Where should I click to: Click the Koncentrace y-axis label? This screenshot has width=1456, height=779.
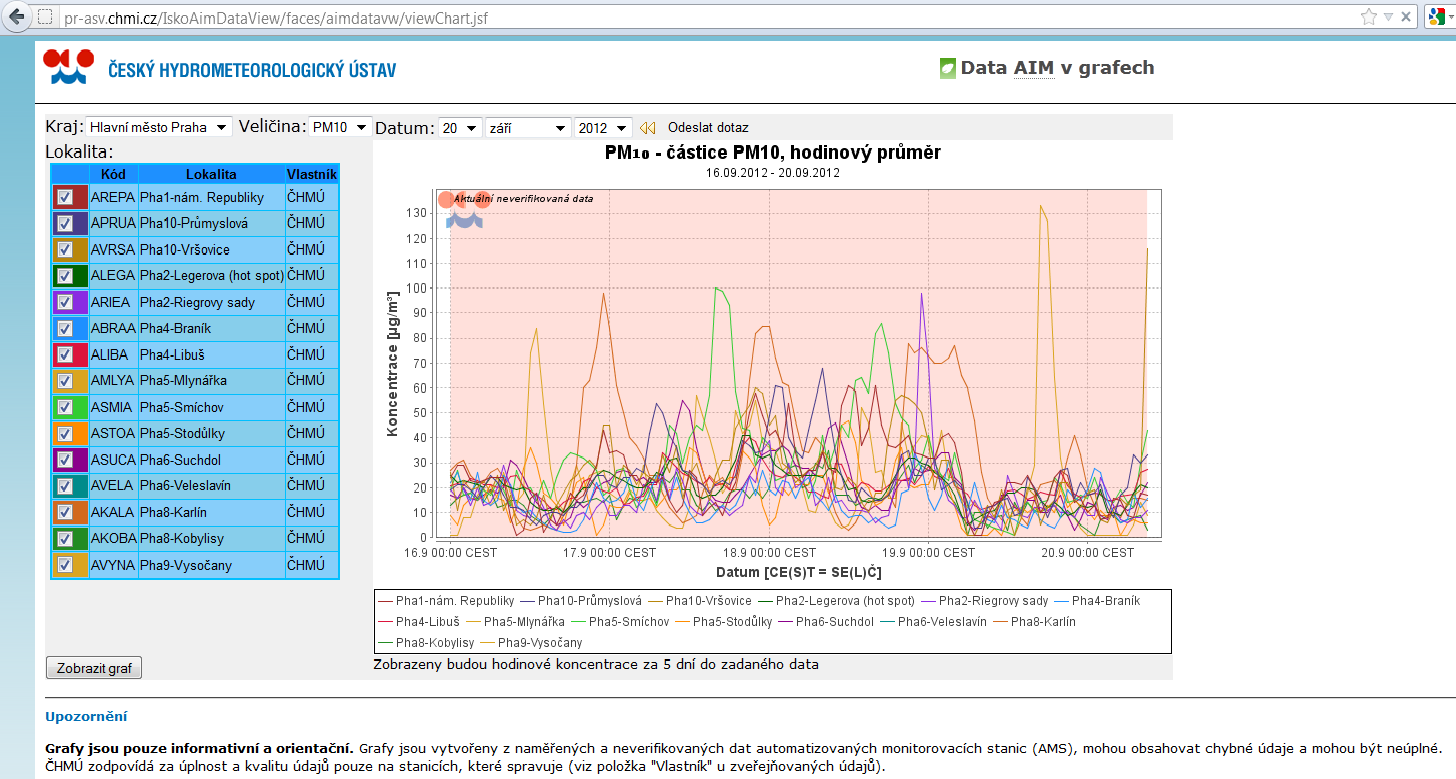pyautogui.click(x=393, y=363)
